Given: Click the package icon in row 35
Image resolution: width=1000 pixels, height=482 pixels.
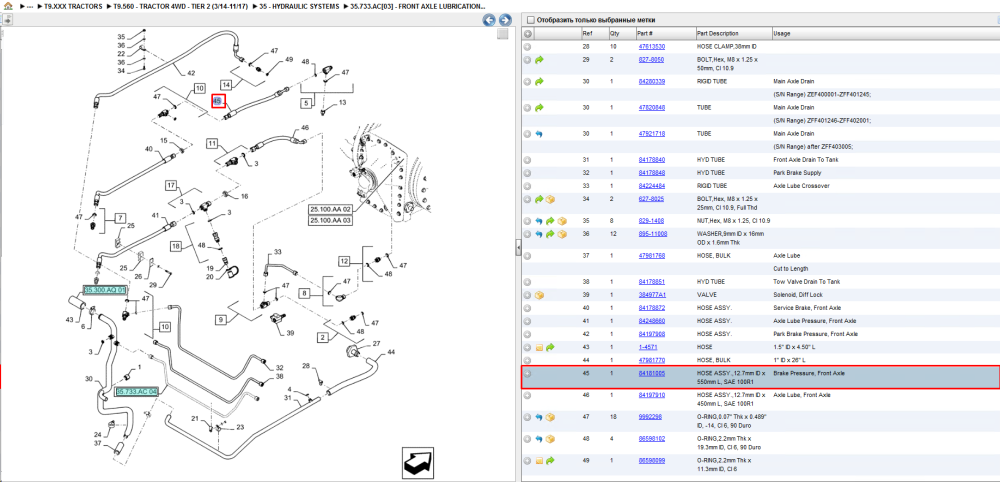Looking at the screenshot, I should (x=561, y=221).
